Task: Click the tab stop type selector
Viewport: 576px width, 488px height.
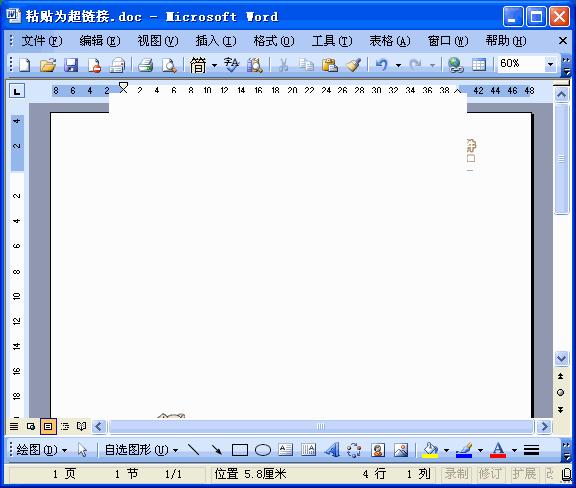Action: pyautogui.click(x=17, y=91)
